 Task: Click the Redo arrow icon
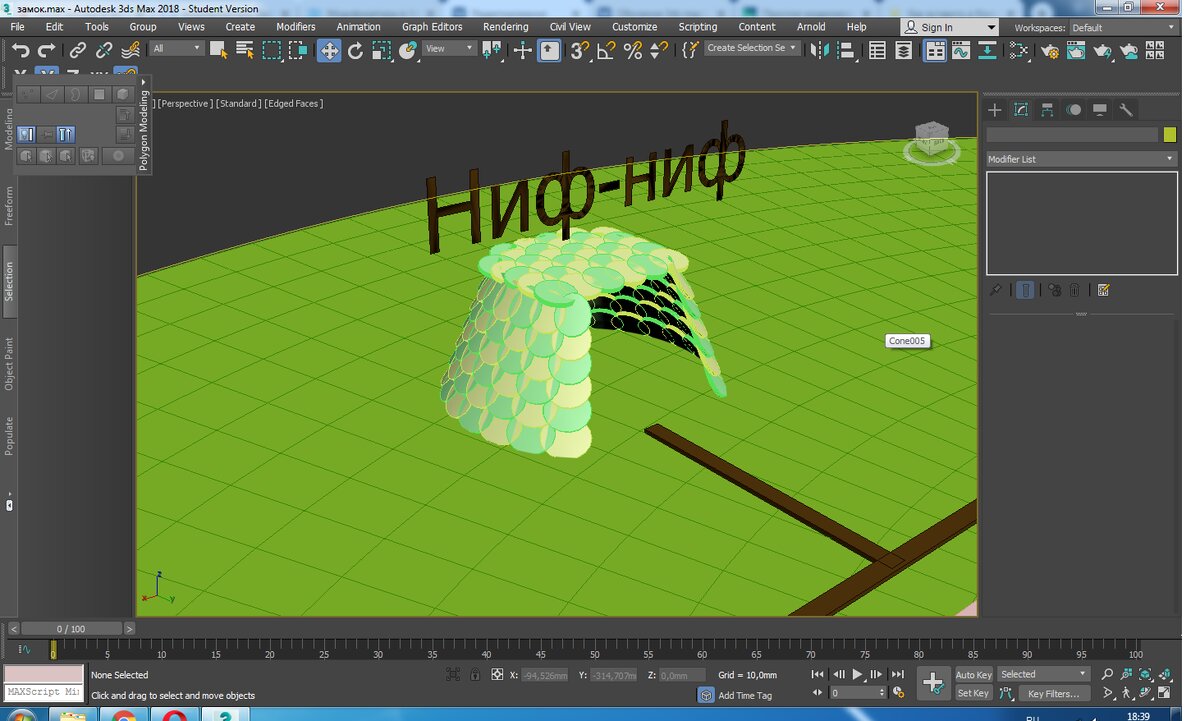pyautogui.click(x=46, y=50)
